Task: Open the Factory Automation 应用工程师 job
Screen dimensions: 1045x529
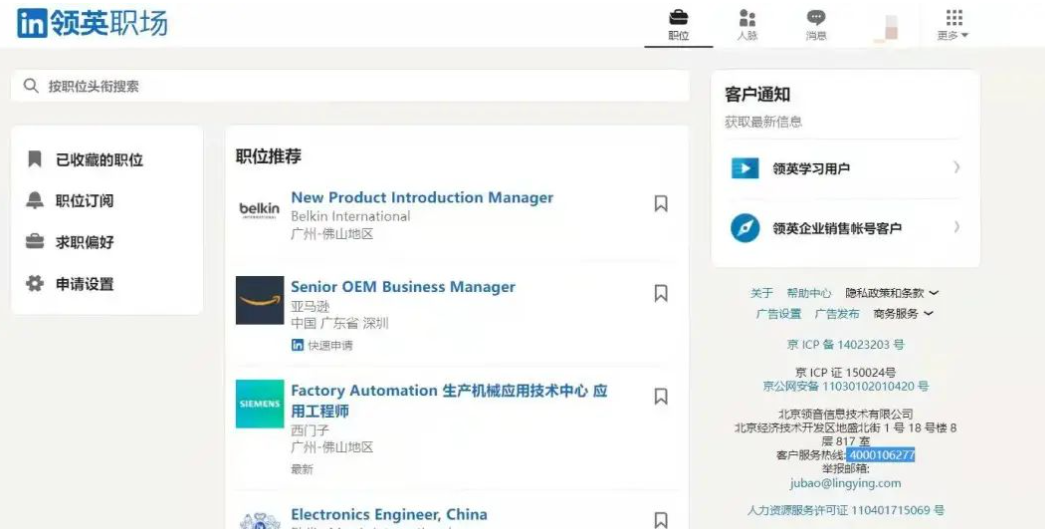Action: point(449,400)
